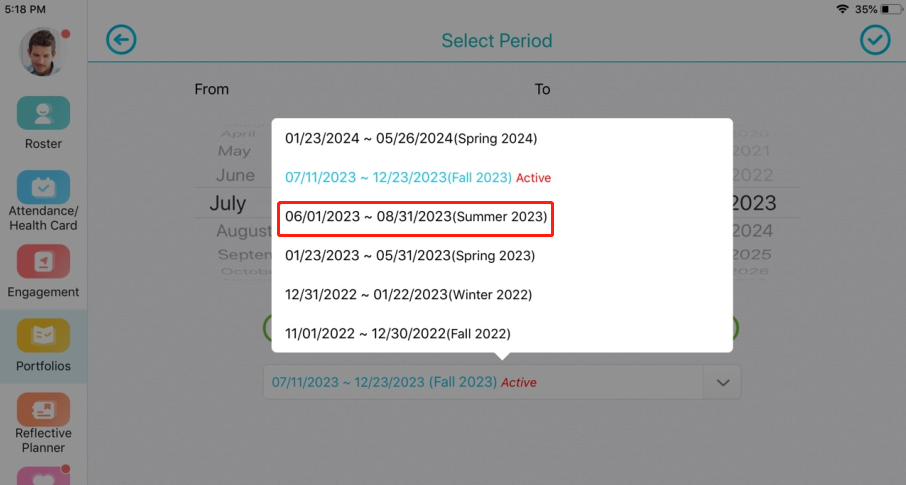906x485 pixels.
Task: Click the period dropdown field showing Fall 2023
Action: pyautogui.click(x=502, y=382)
